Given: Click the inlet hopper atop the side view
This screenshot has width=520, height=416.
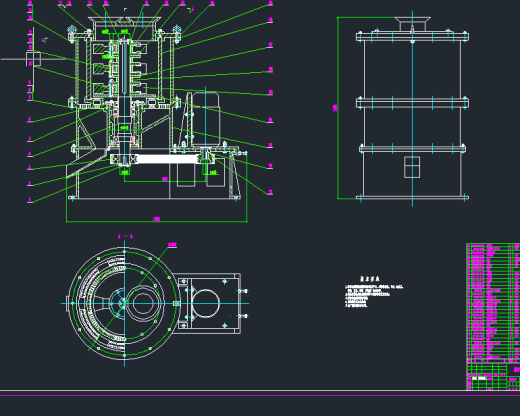Looking at the screenshot, I should click(x=413, y=24).
